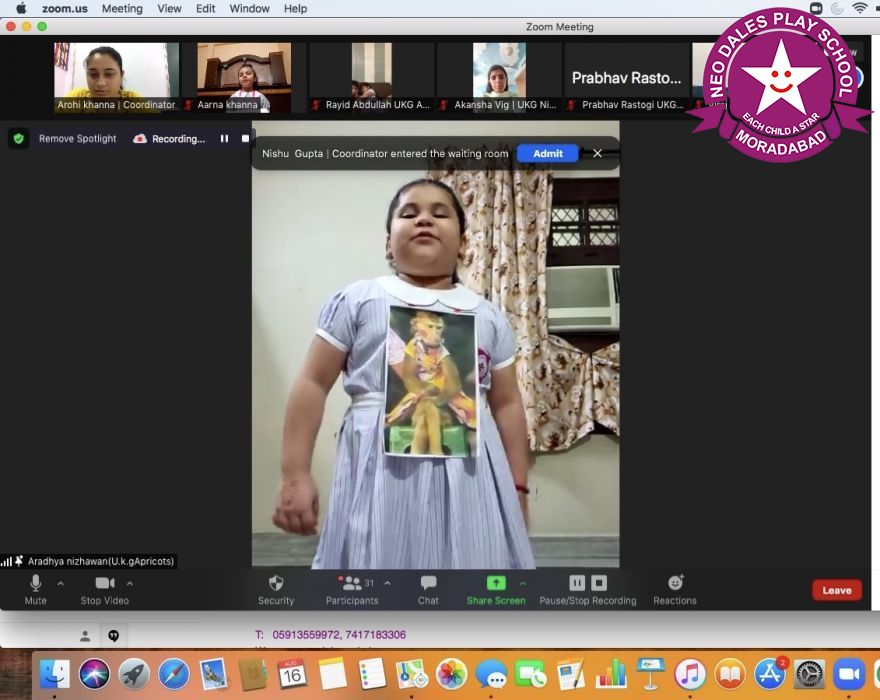Expand video options arrow beside Stop Video
This screenshot has height=700, width=880.
tap(130, 583)
